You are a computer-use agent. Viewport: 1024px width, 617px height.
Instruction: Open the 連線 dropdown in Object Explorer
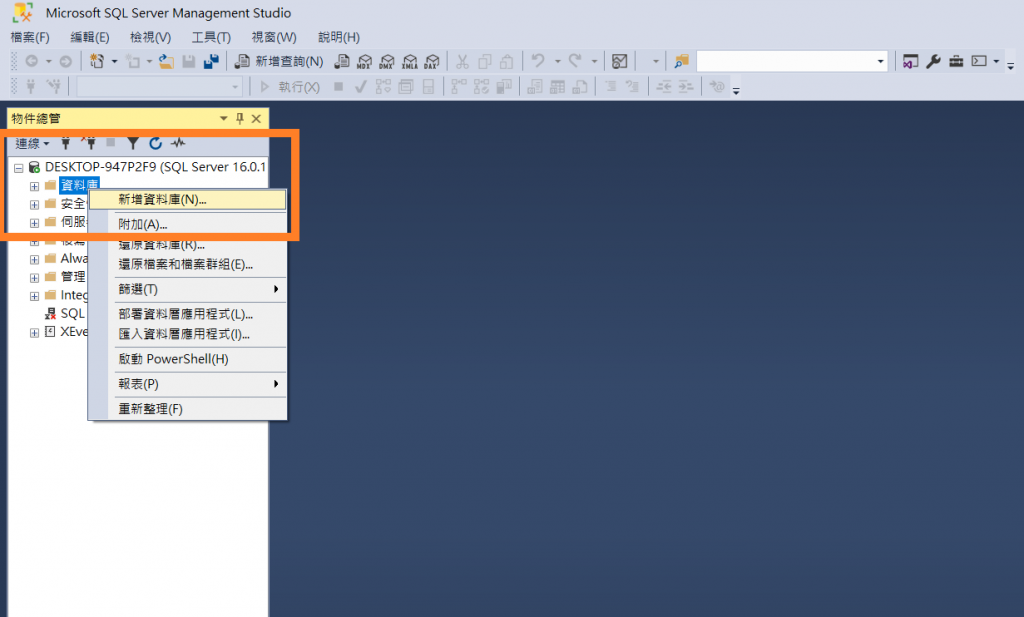coord(33,143)
